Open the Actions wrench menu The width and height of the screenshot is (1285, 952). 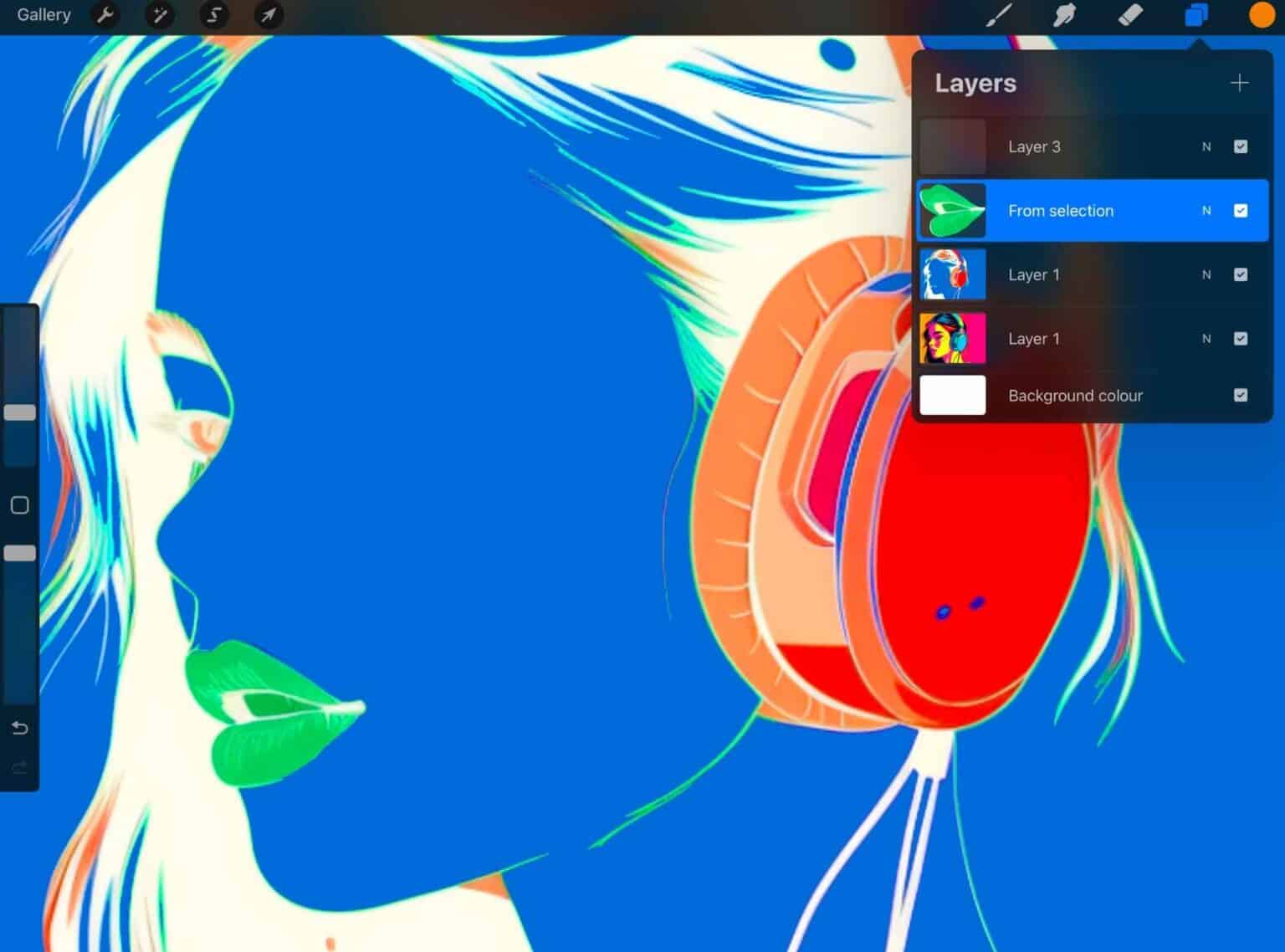[x=105, y=15]
